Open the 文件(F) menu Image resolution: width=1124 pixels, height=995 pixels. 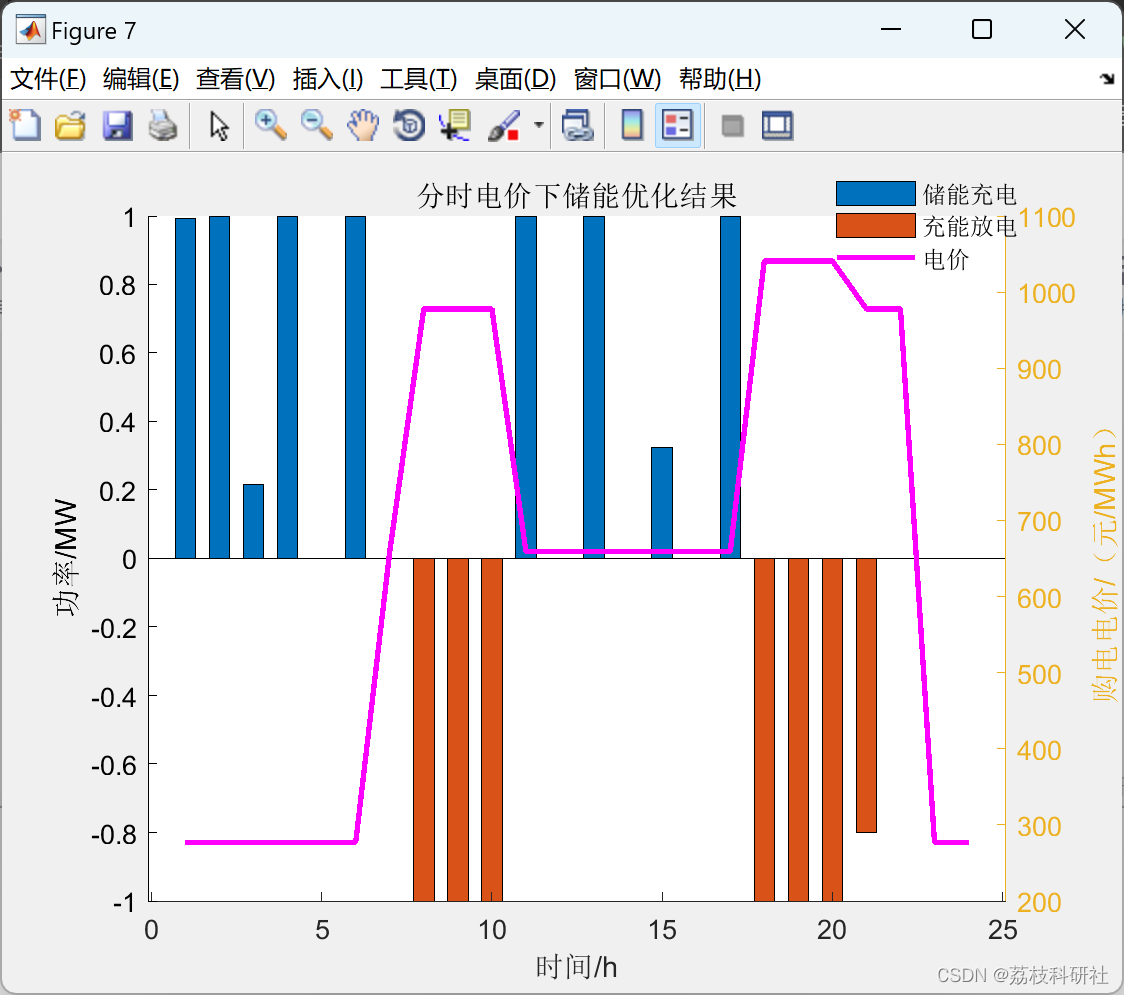(x=48, y=79)
